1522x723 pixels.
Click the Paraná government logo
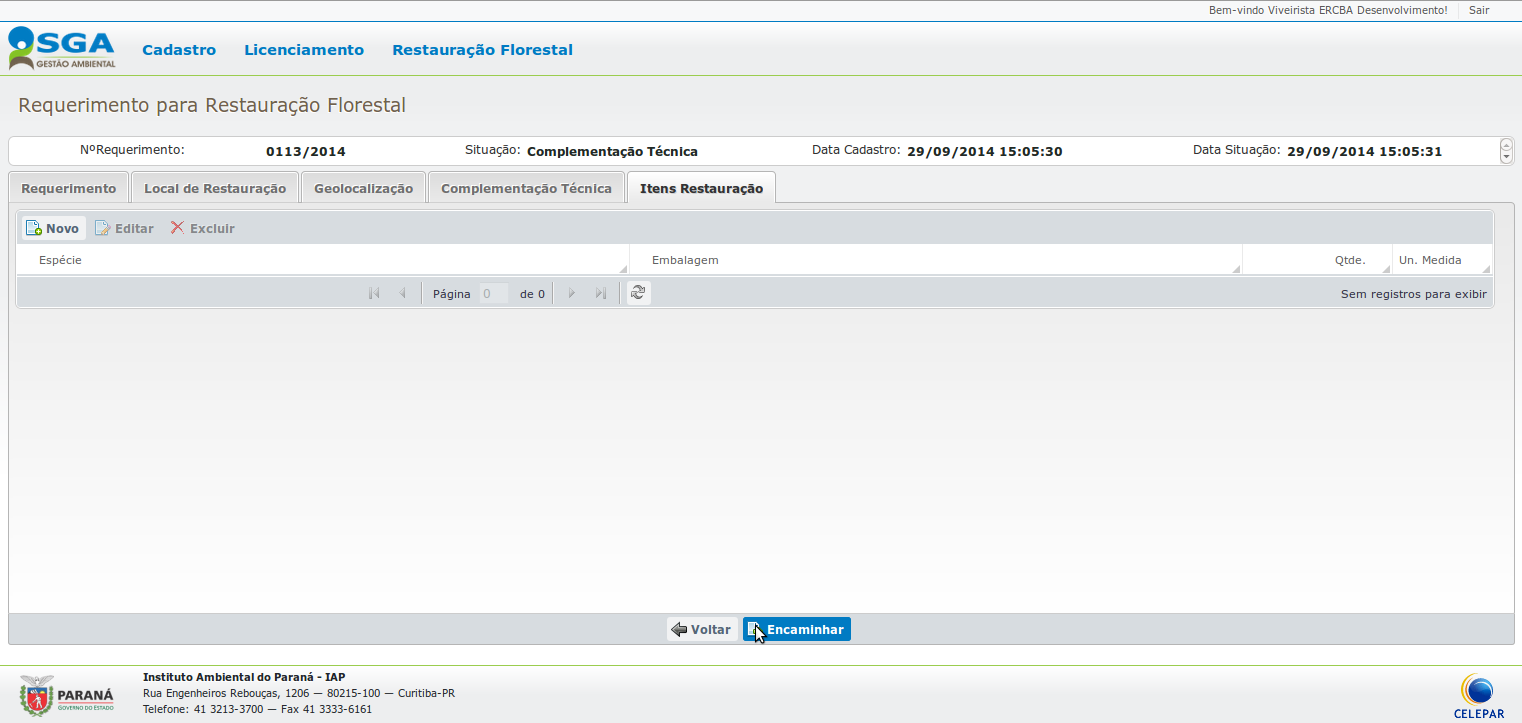click(x=67, y=694)
